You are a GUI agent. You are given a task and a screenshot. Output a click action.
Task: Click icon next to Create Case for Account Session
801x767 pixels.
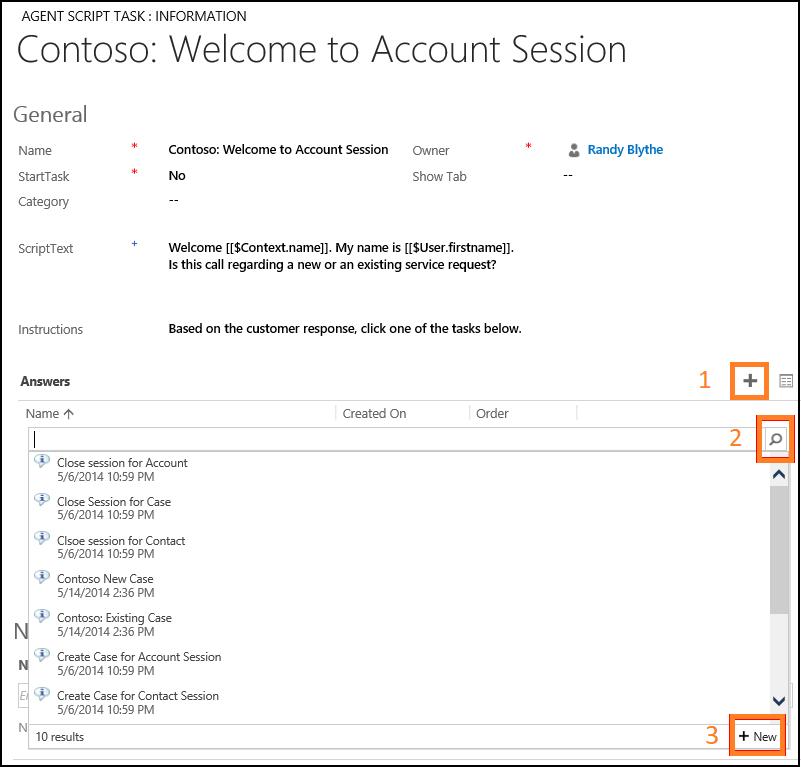[42, 655]
